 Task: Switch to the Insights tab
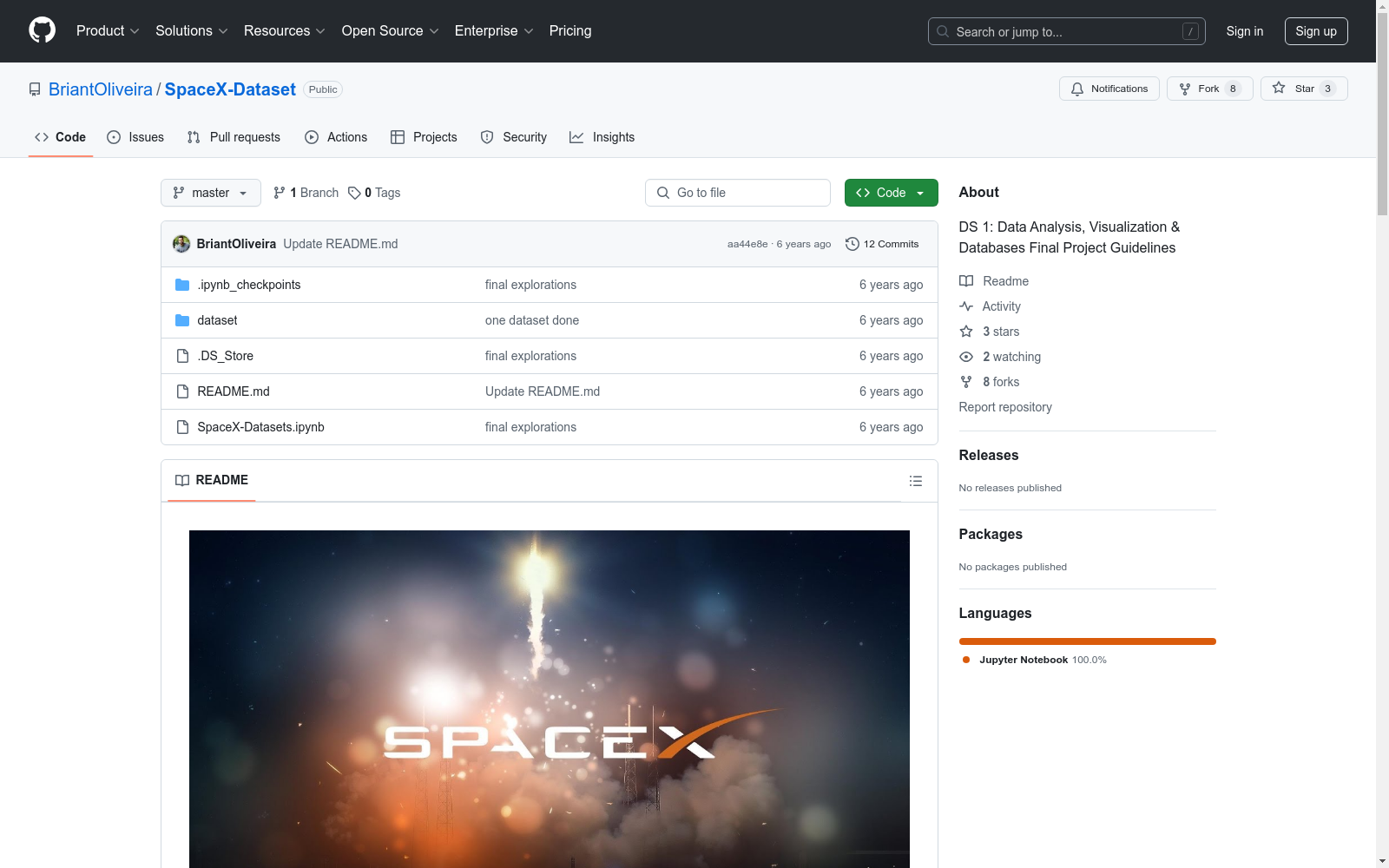pos(602,137)
